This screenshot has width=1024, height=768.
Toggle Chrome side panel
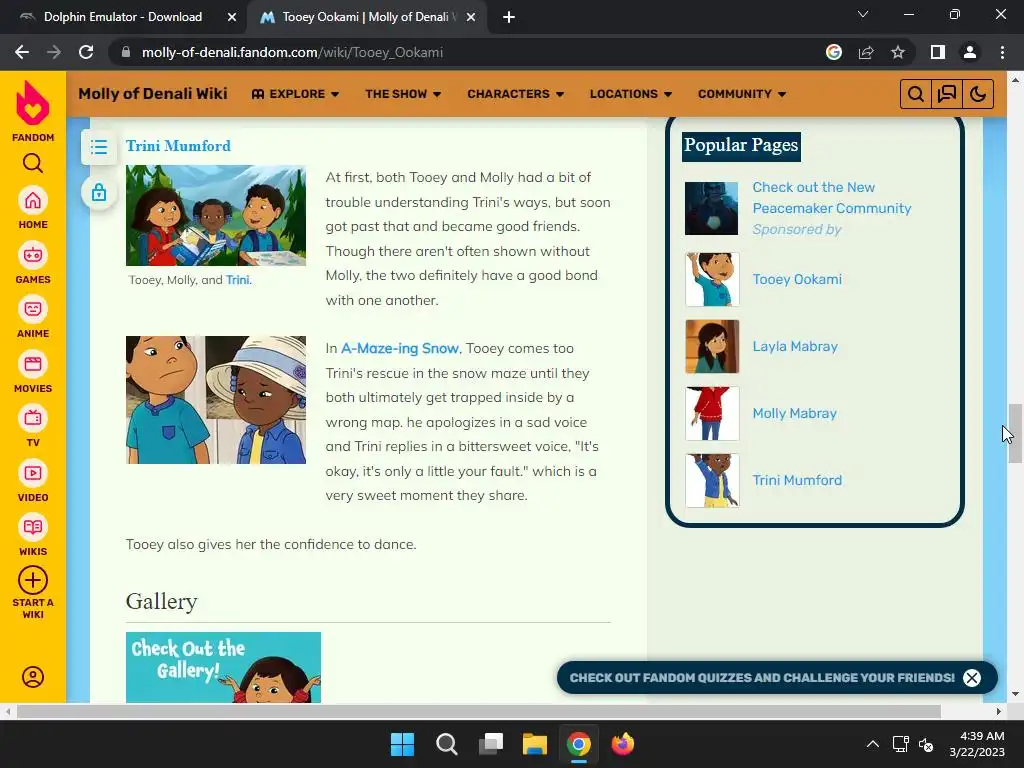pyautogui.click(x=938, y=52)
